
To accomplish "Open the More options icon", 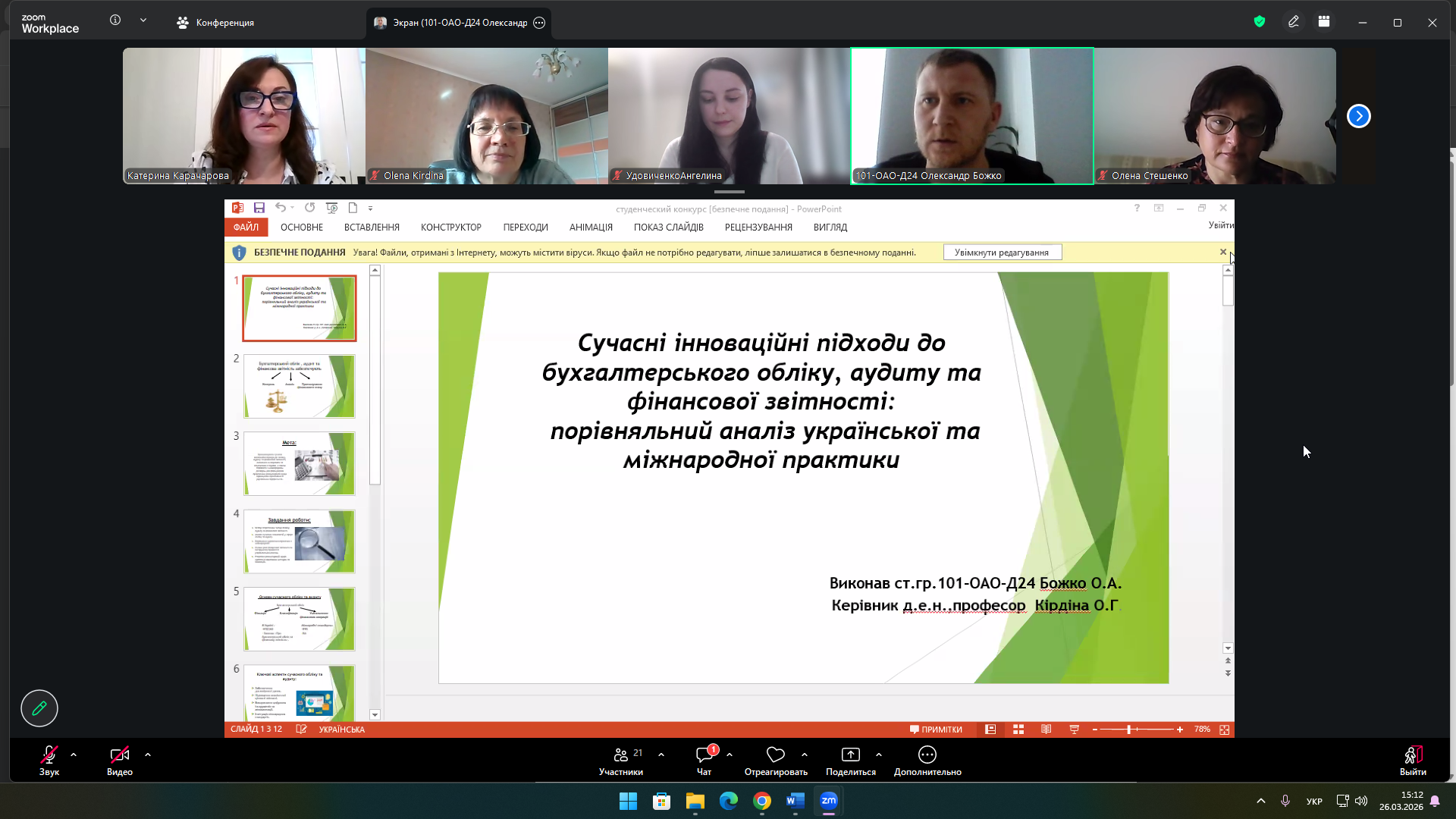I will (927, 755).
